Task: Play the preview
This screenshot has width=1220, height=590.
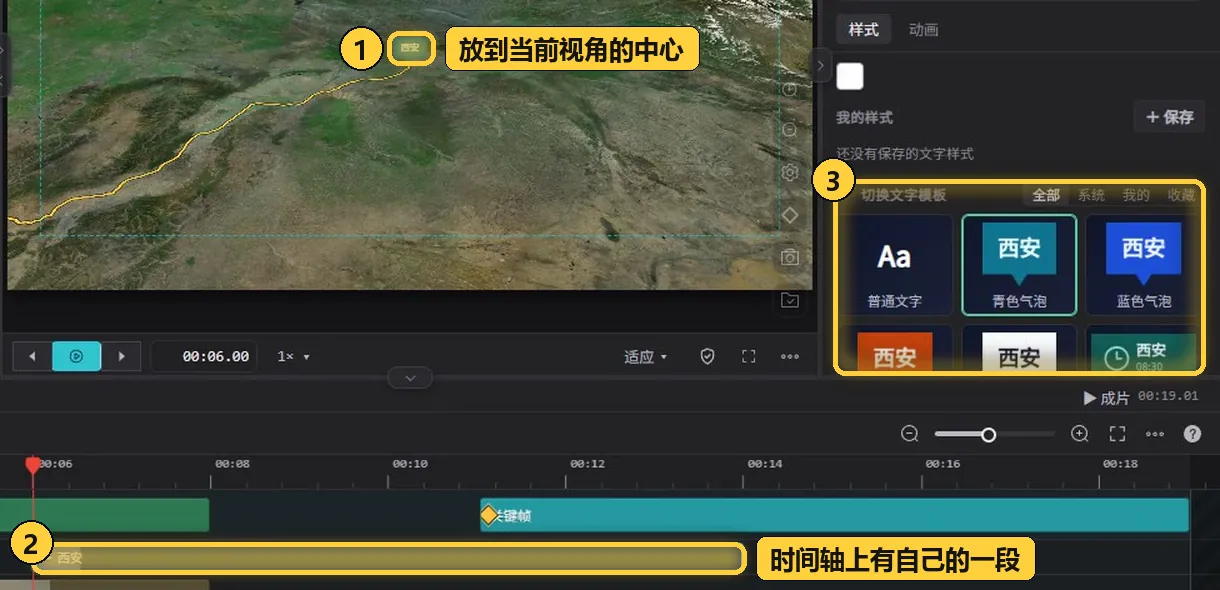Action: (77, 356)
